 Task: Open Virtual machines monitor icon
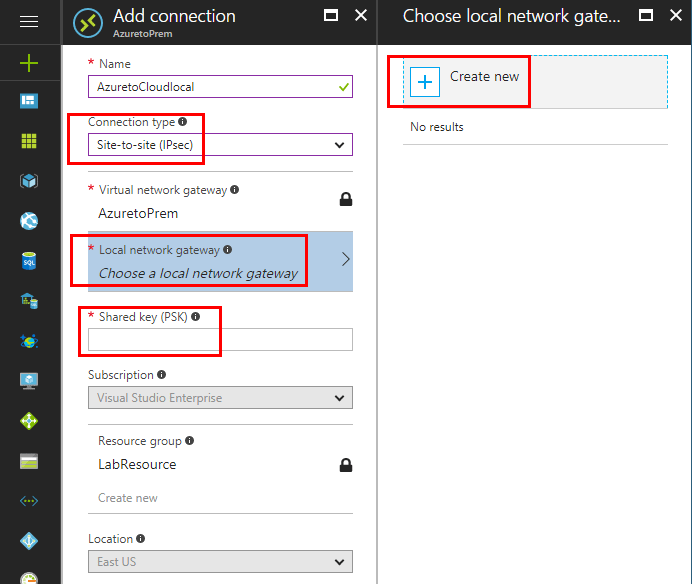(29, 381)
